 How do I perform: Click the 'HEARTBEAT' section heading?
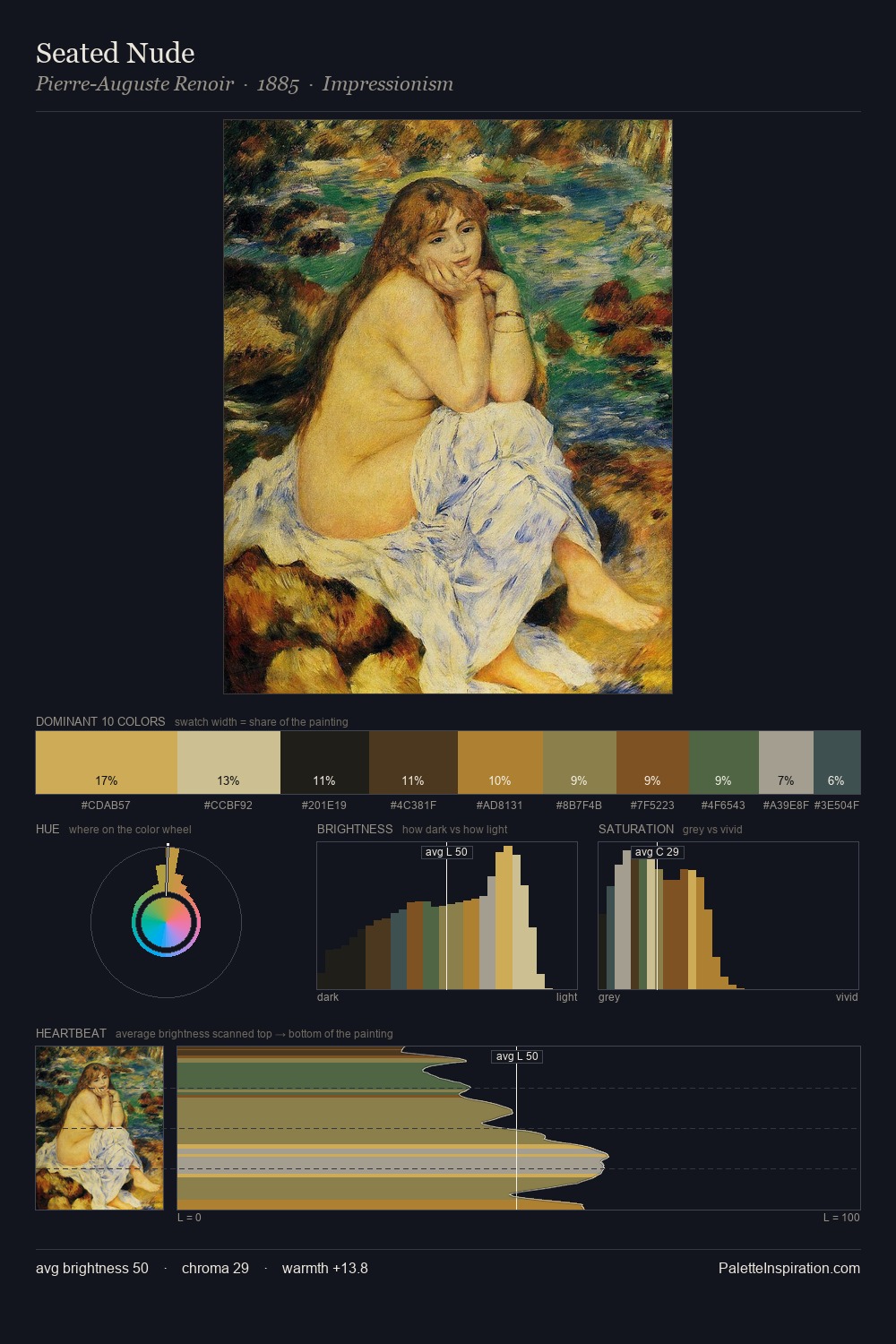[71, 1033]
